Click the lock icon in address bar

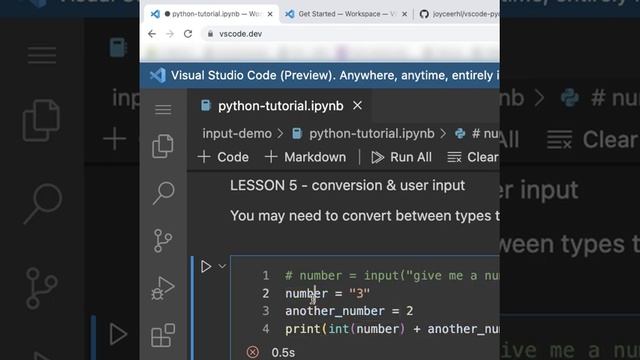210,34
